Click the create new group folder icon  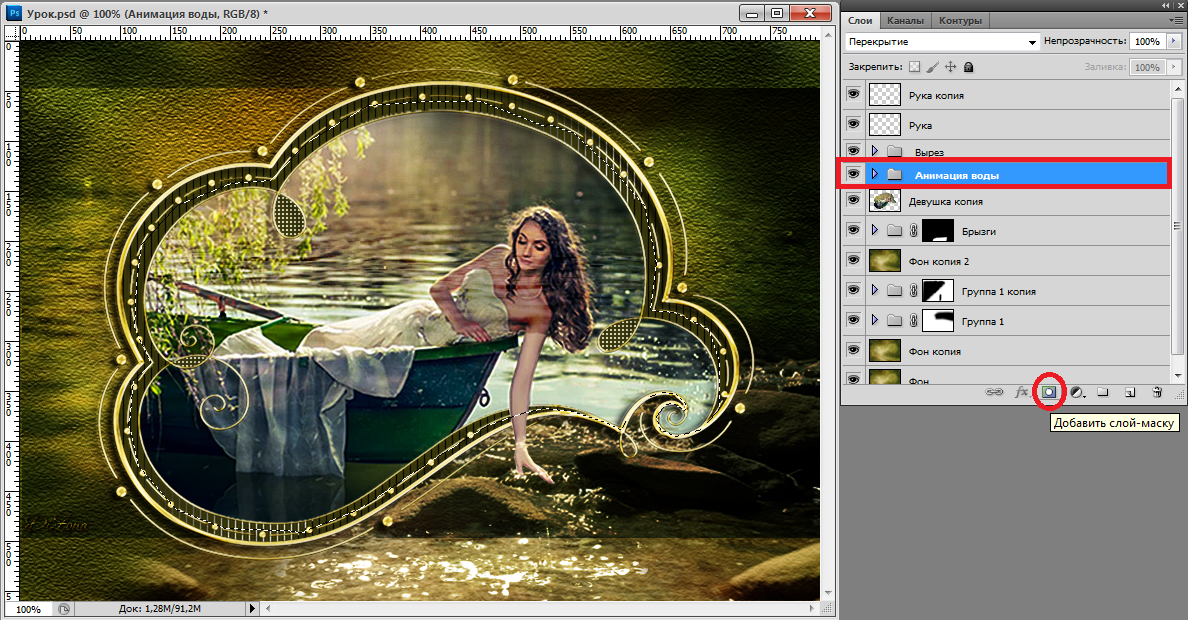point(1103,392)
